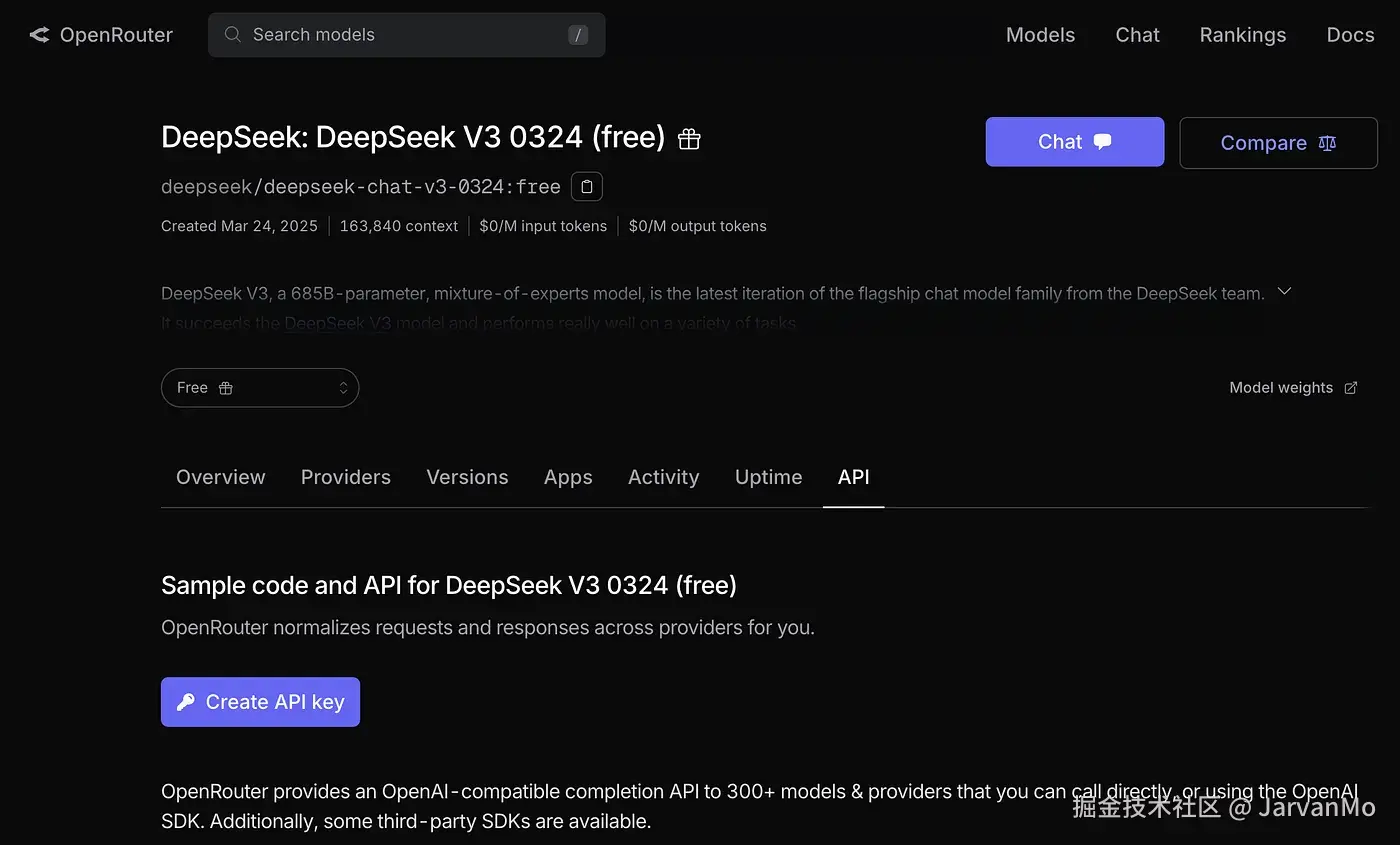Click the slash shortcut badge in search
Image resolution: width=1400 pixels, height=845 pixels.
pyautogui.click(x=577, y=35)
